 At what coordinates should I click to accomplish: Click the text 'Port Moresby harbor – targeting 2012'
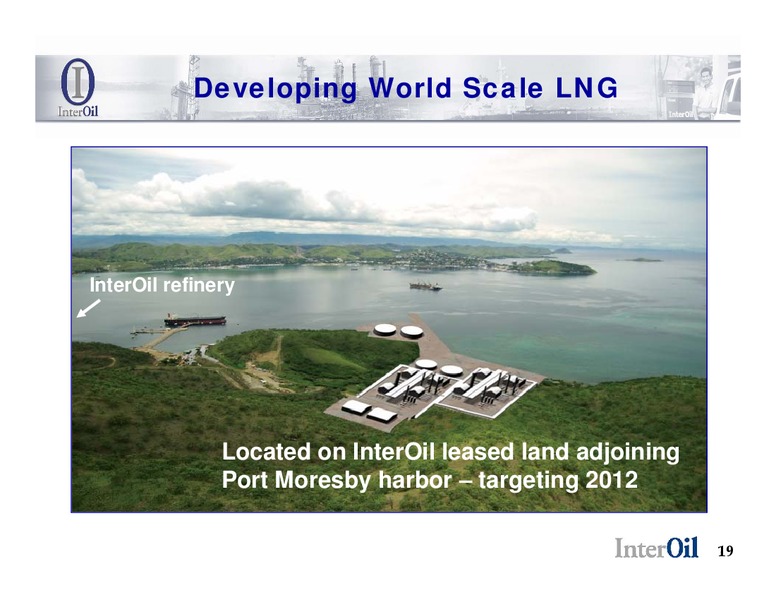430,480
